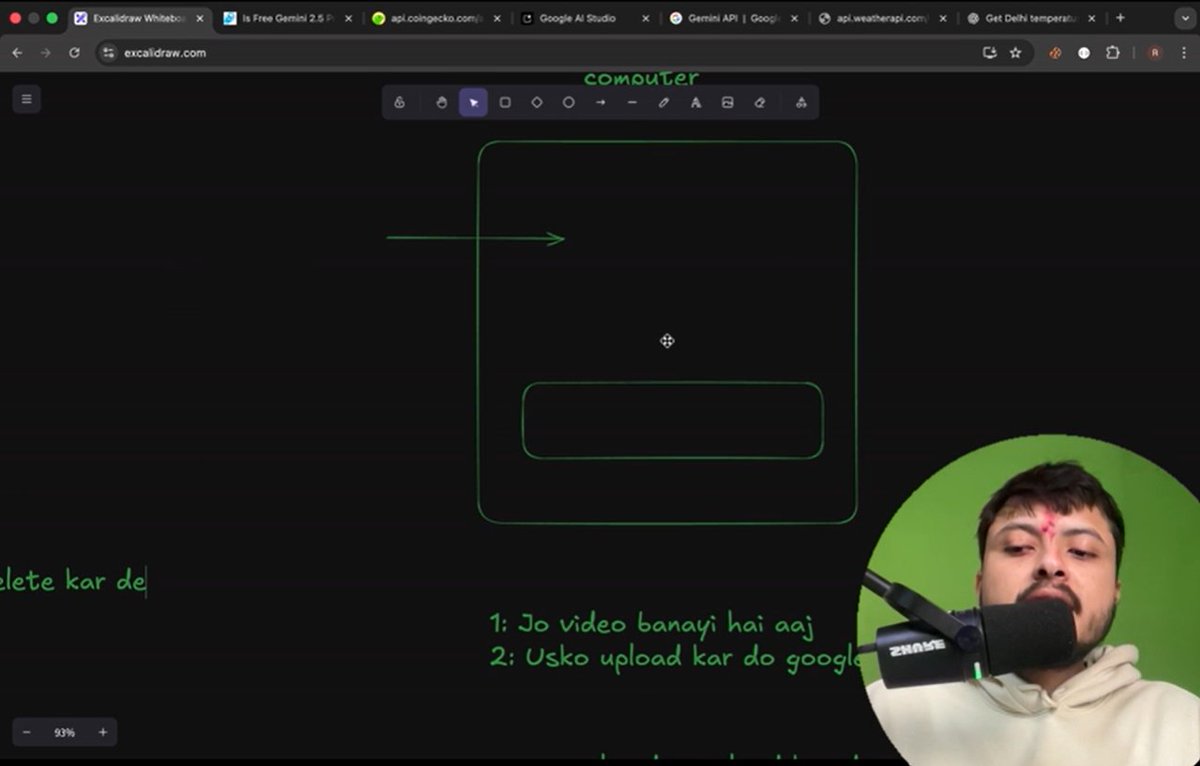Select the Eraser tool

point(760,102)
